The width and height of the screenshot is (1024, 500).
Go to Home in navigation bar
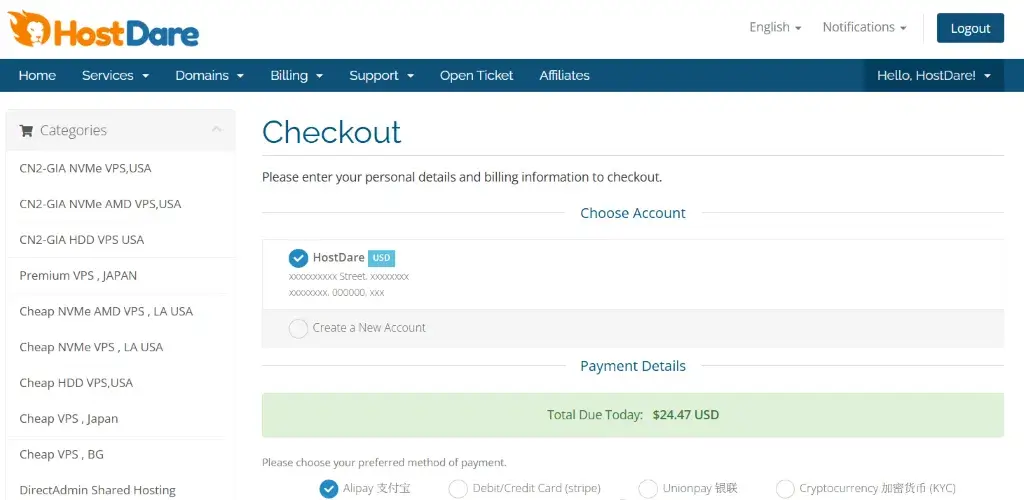coord(37,76)
